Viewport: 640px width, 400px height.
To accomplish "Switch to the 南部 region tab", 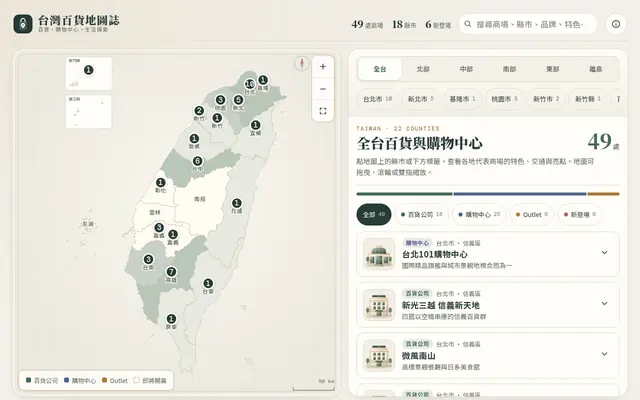I will 509,69.
